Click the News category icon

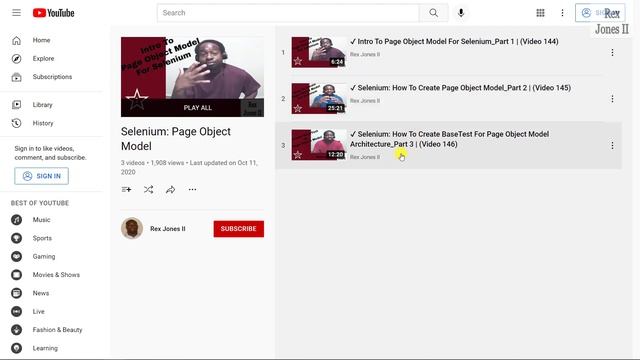(16, 293)
